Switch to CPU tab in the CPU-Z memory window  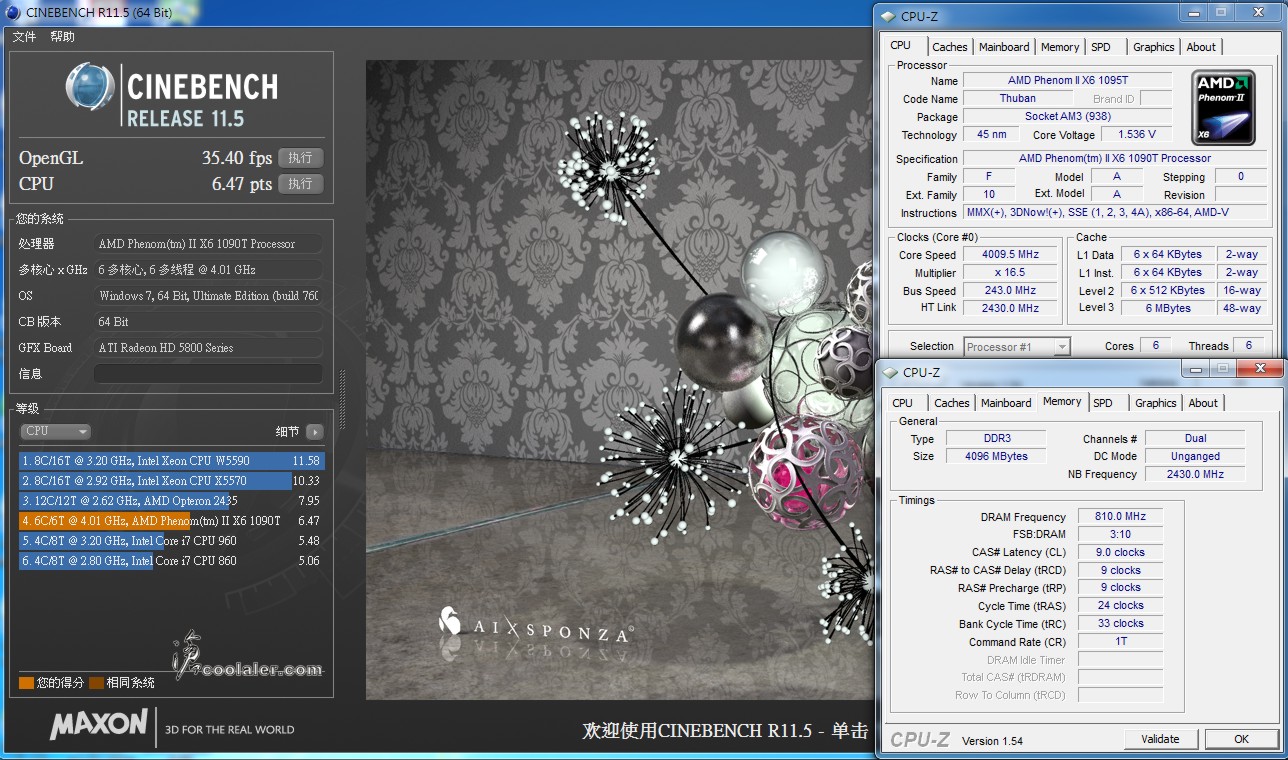[903, 403]
